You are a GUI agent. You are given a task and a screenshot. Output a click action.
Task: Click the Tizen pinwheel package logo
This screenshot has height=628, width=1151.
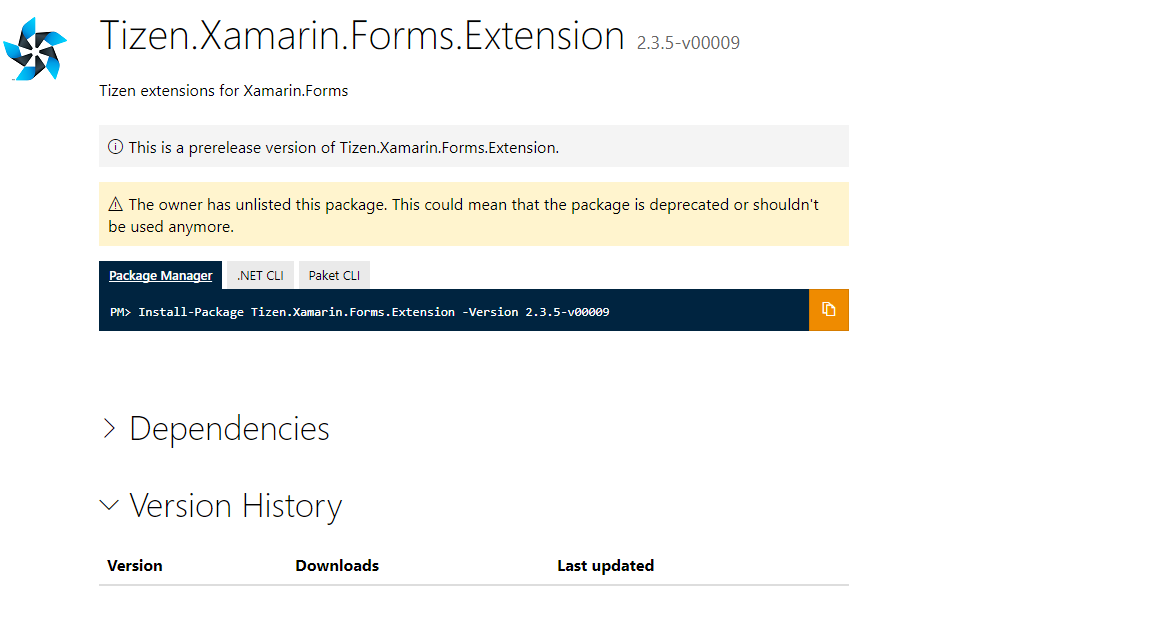pyautogui.click(x=35, y=47)
